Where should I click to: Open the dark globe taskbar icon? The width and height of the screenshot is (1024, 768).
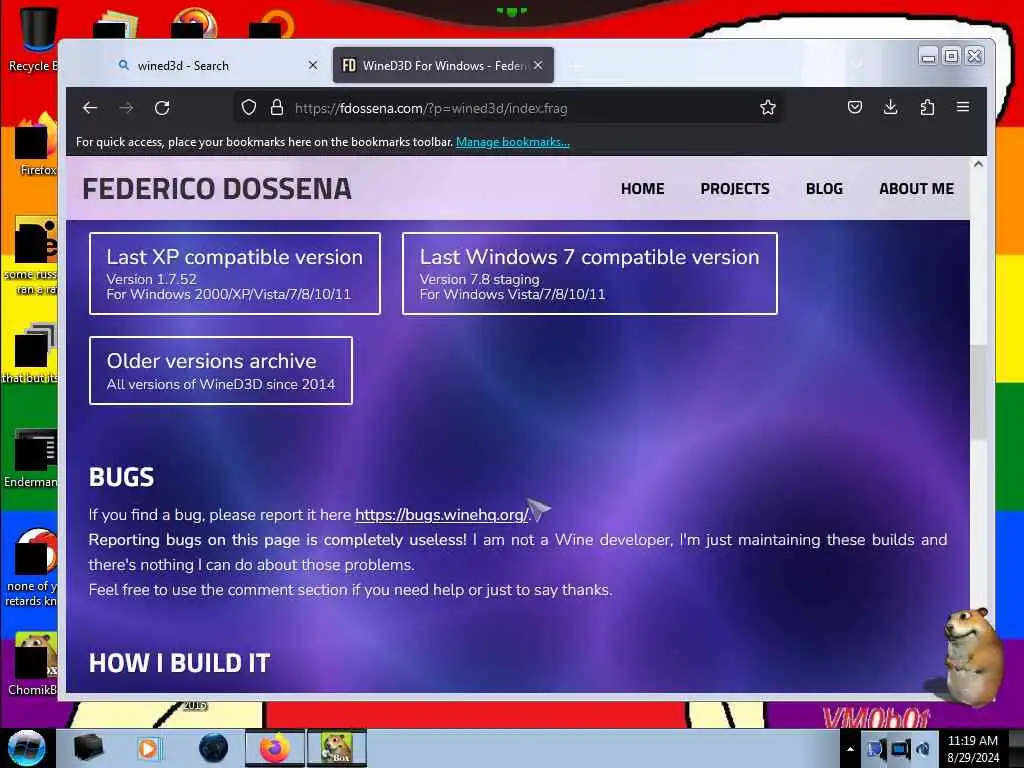click(214, 748)
